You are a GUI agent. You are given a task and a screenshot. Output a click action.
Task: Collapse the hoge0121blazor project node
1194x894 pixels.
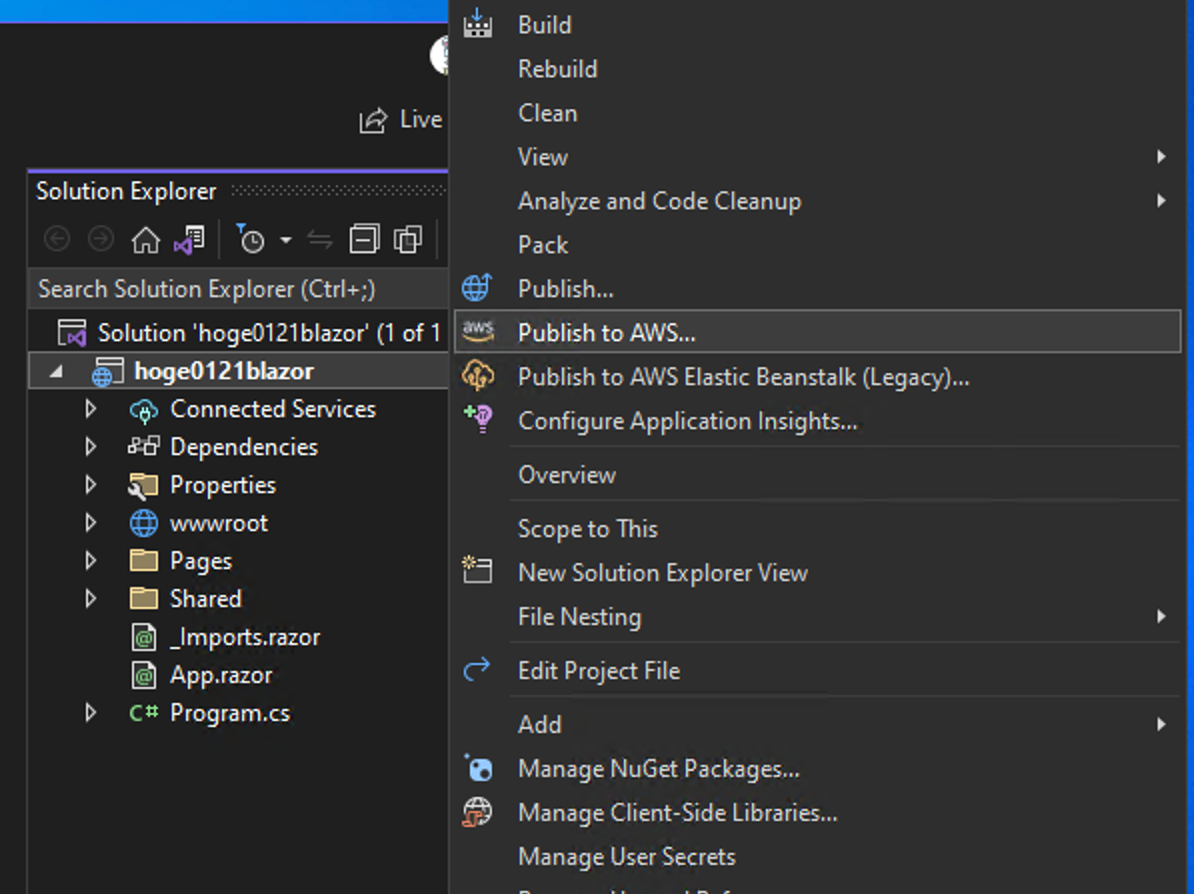coord(56,372)
